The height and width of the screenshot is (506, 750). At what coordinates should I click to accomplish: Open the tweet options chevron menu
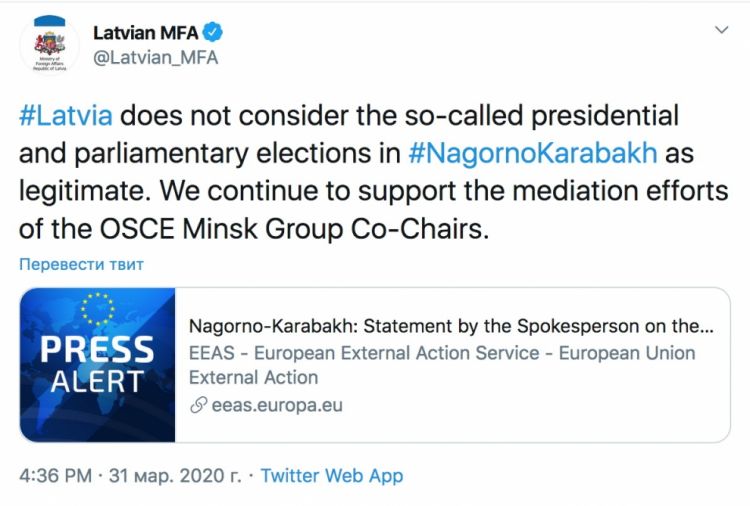coord(721,31)
